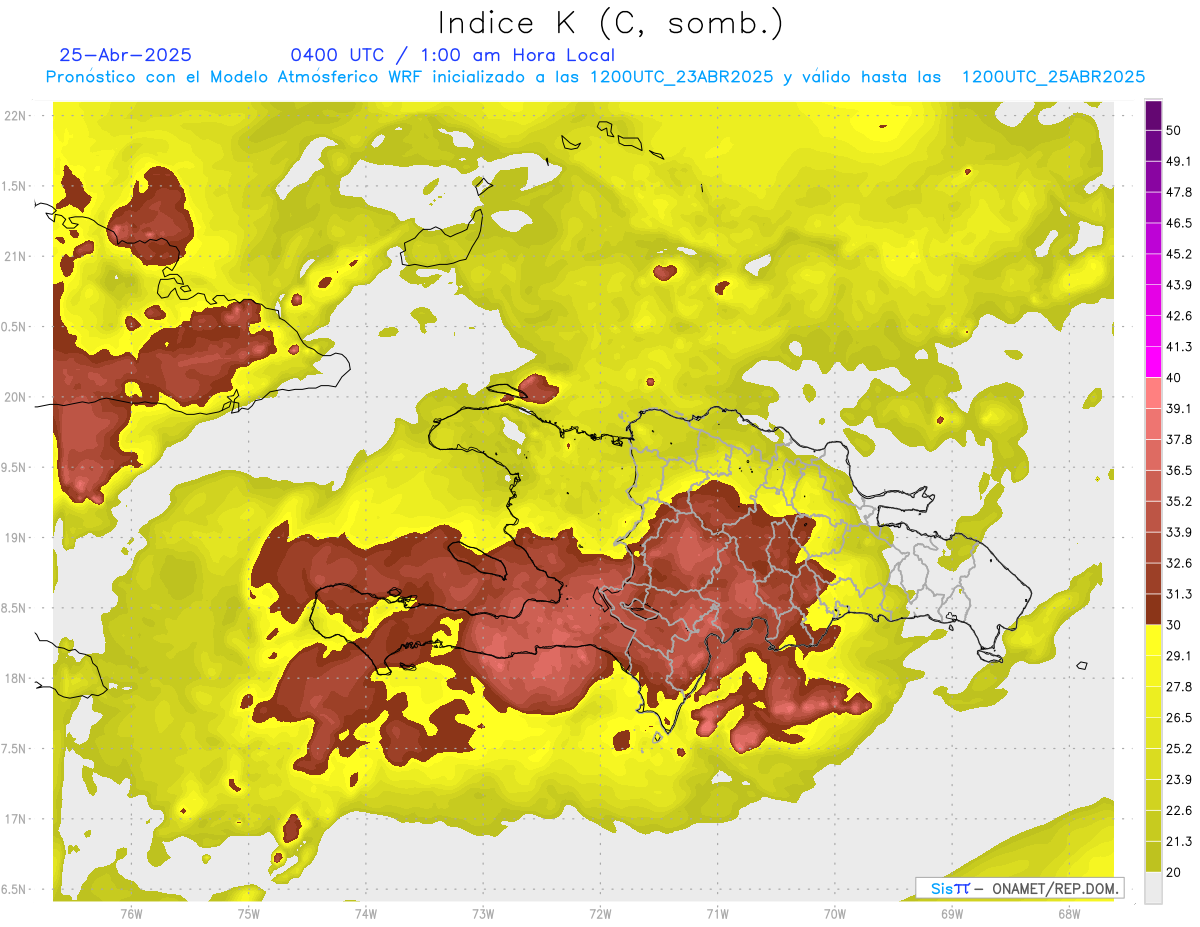
Task: Click the color bar value "36.5"
Action: pos(1179,470)
